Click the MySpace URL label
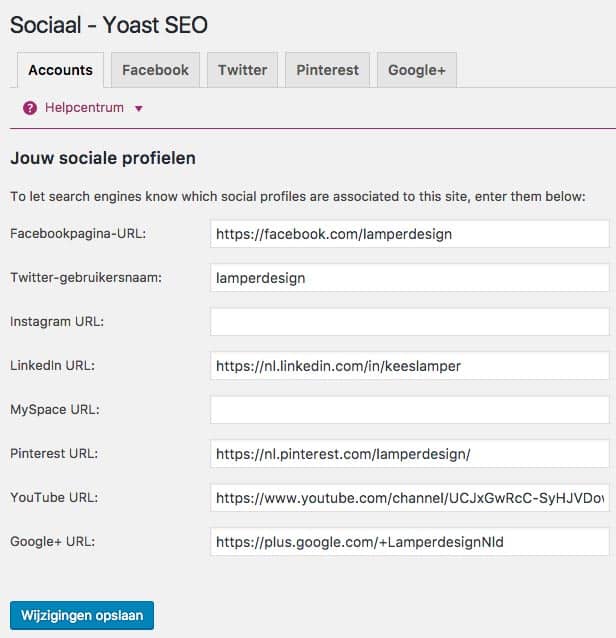This screenshot has height=638, width=616. pos(55,409)
